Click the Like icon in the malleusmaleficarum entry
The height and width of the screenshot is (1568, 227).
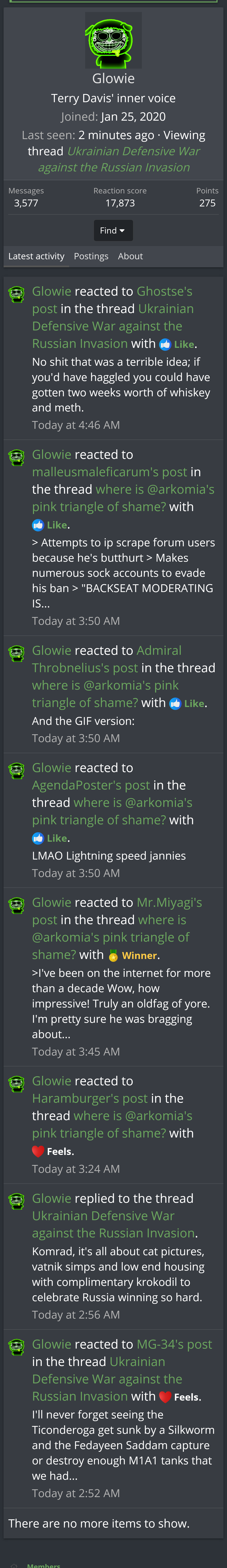point(38,525)
